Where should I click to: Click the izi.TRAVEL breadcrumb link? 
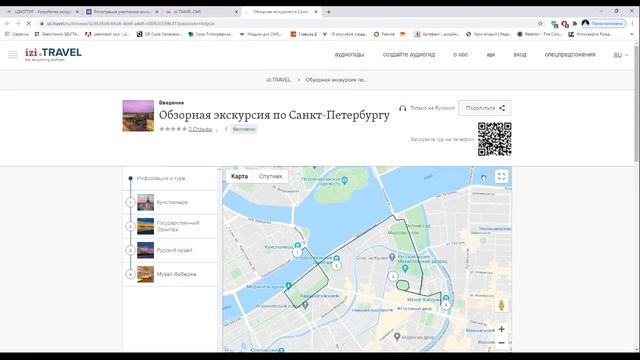tap(278, 80)
